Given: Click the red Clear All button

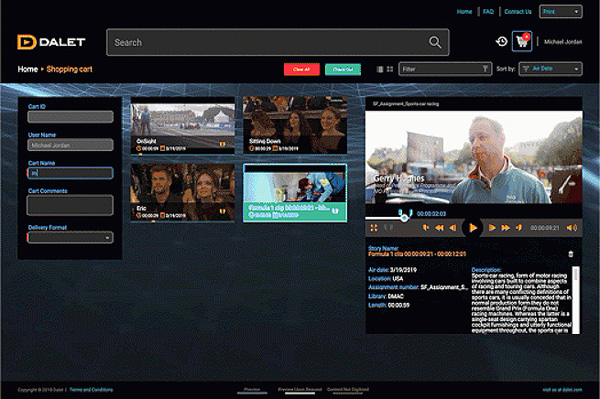Looking at the screenshot, I should click(x=302, y=69).
